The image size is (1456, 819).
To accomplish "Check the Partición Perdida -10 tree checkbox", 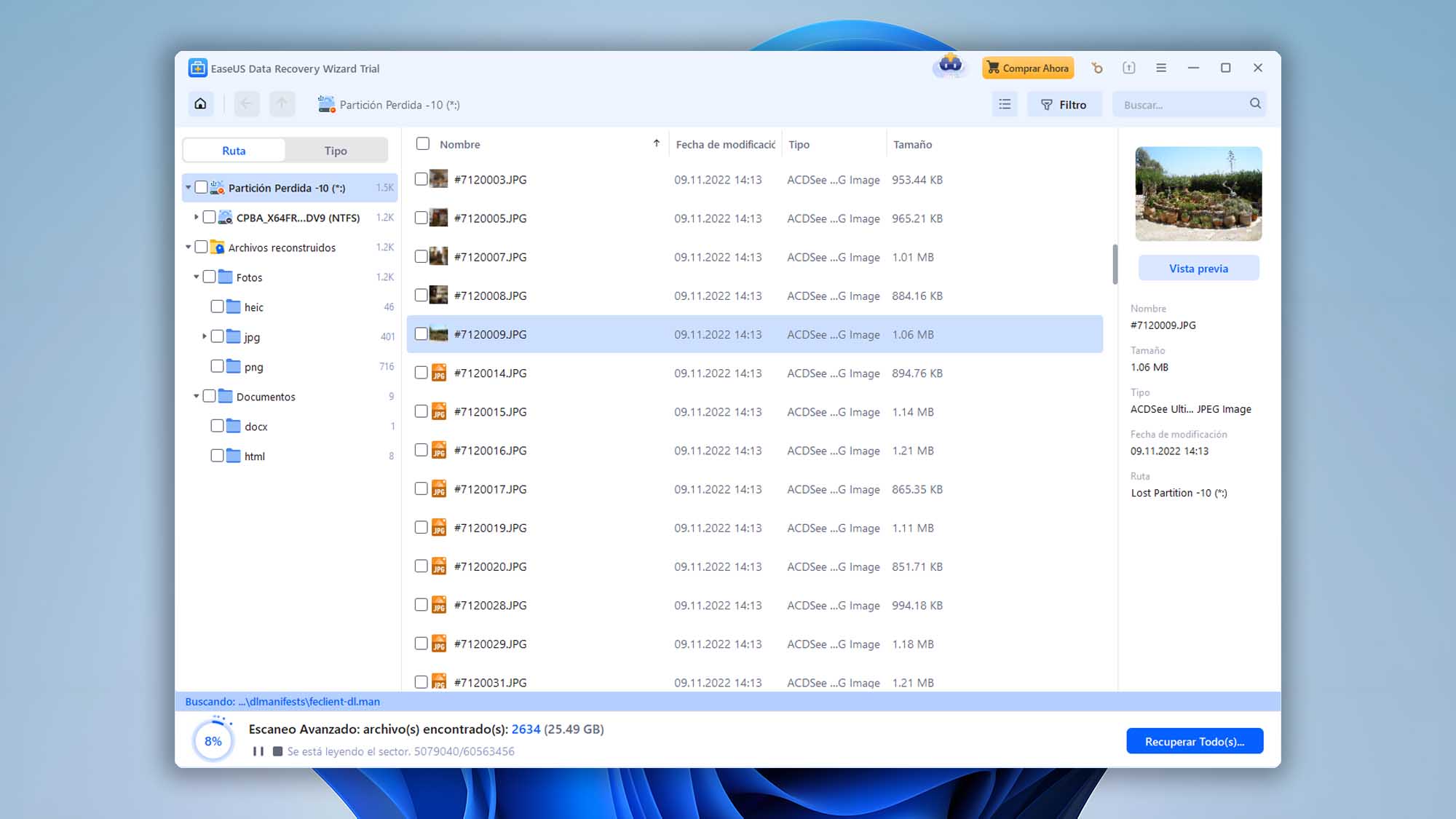I will coord(201,187).
